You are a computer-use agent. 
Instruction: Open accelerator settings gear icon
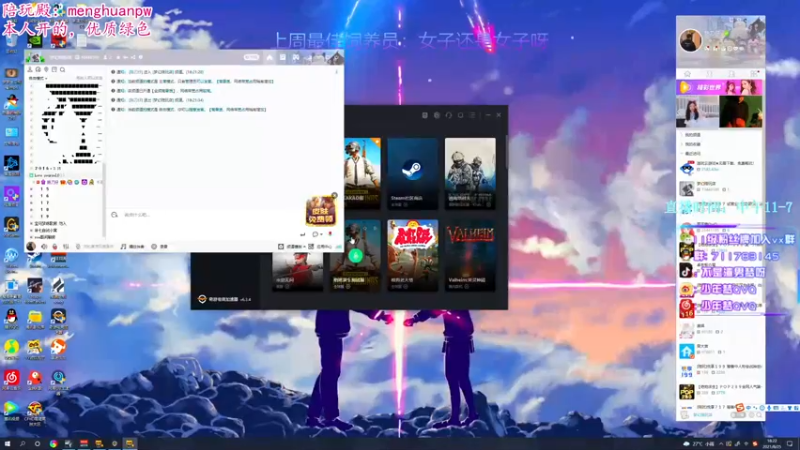(x=437, y=115)
